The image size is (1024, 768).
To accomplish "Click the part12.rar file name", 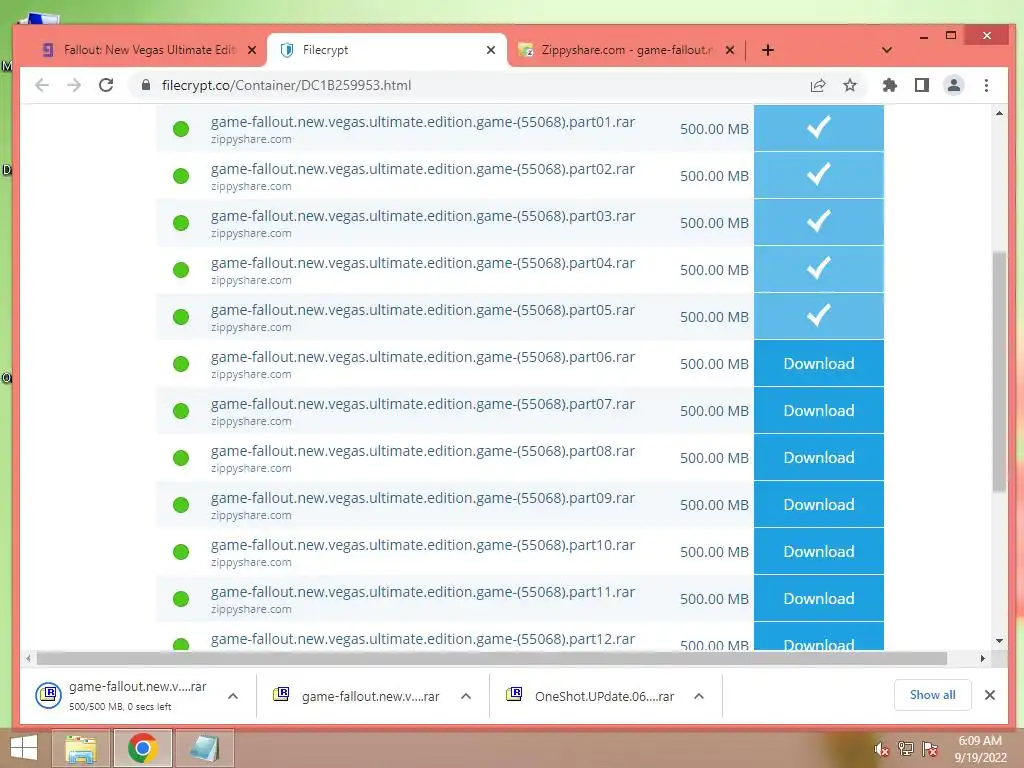I will pyautogui.click(x=423, y=639).
